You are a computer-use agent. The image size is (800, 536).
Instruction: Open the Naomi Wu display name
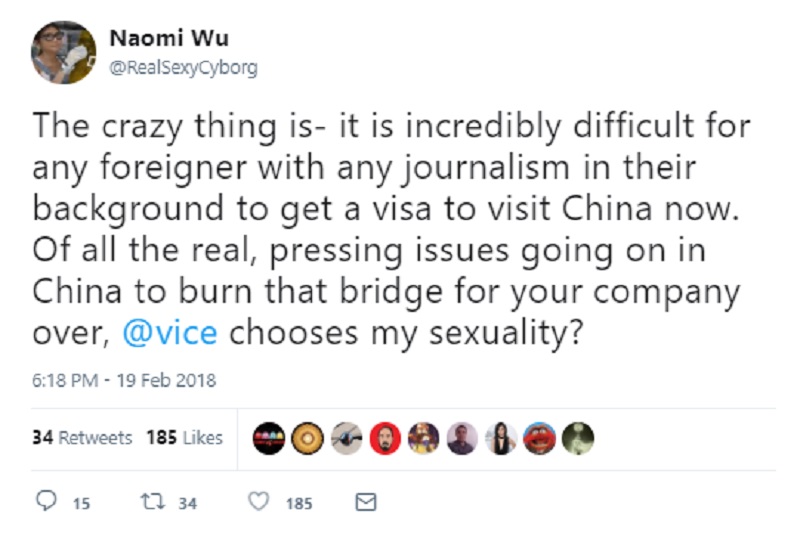(x=169, y=38)
